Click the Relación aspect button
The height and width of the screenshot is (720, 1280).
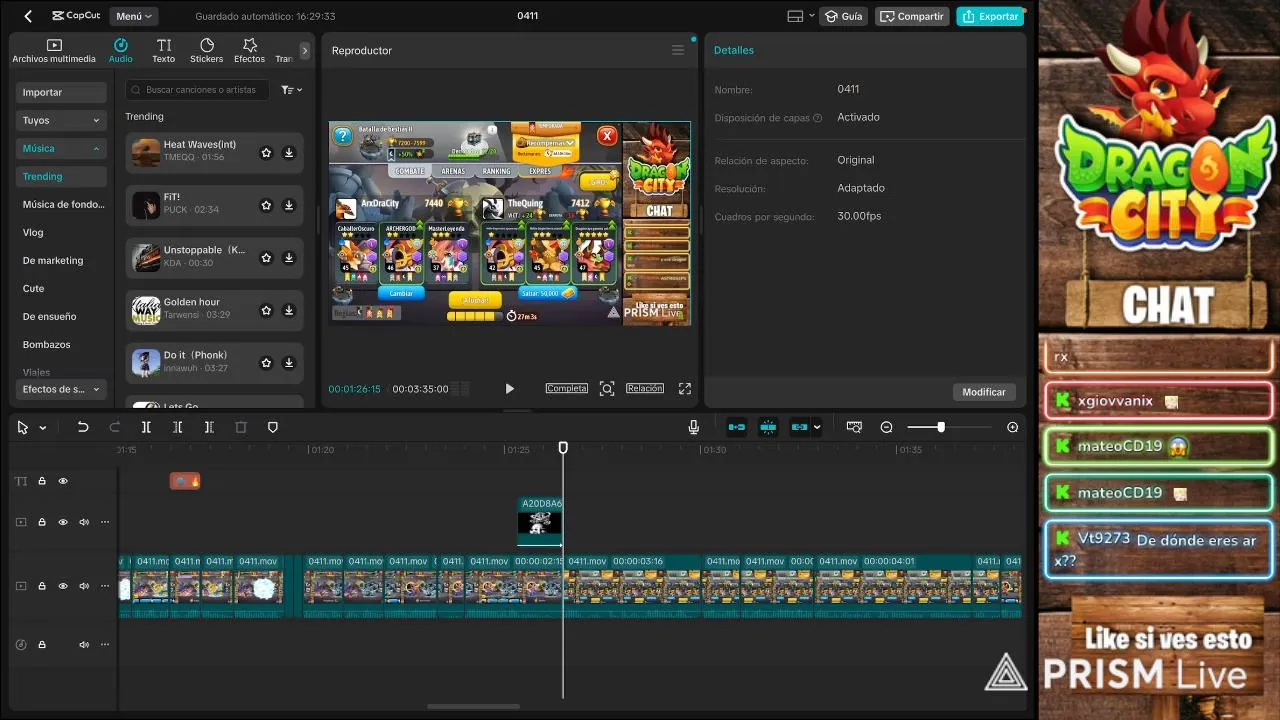[x=645, y=388]
